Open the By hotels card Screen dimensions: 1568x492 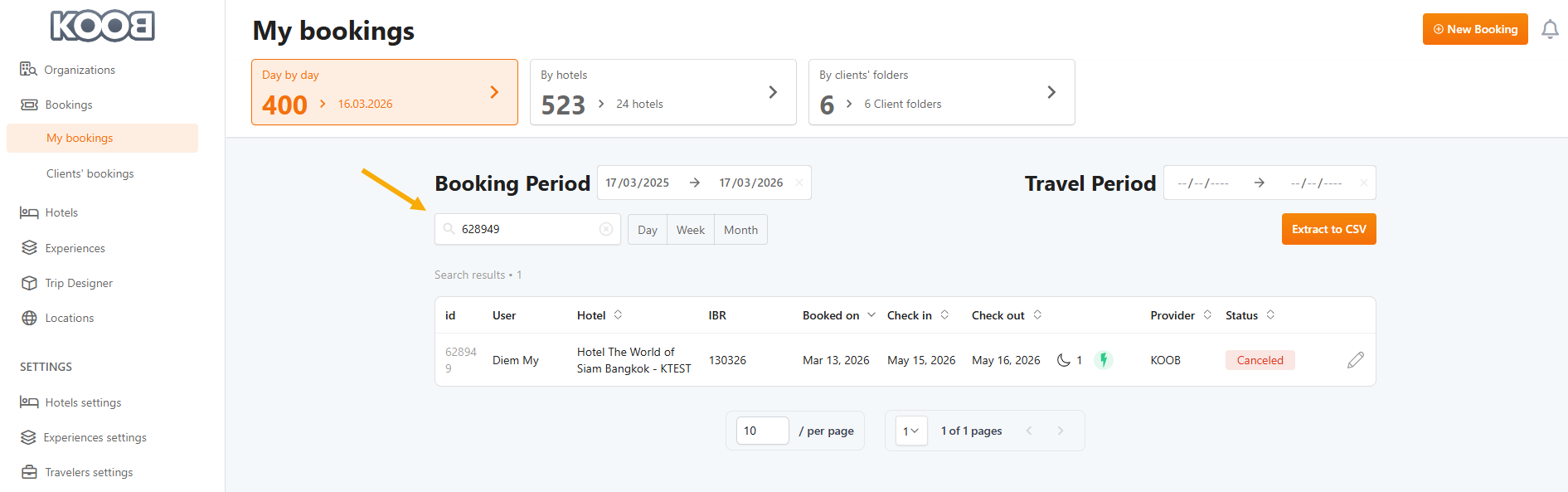coord(663,92)
